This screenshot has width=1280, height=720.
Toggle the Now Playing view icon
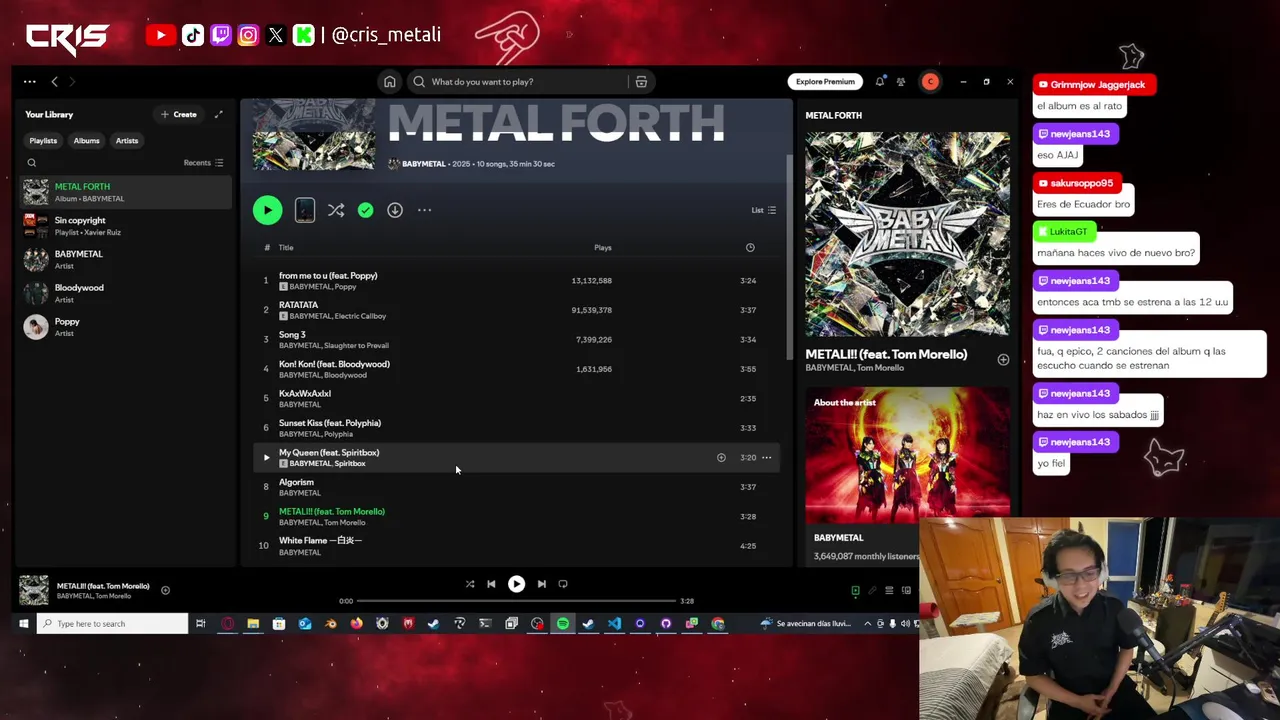(855, 591)
